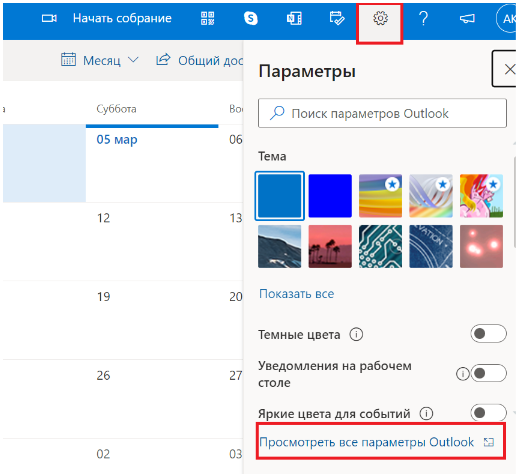Select the default blue theme swatch

[x=280, y=196]
